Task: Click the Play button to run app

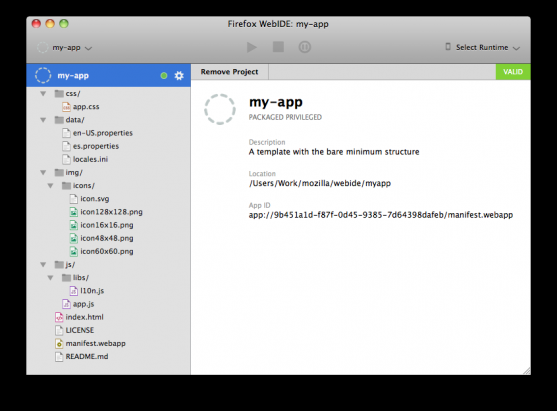Action: tap(252, 47)
